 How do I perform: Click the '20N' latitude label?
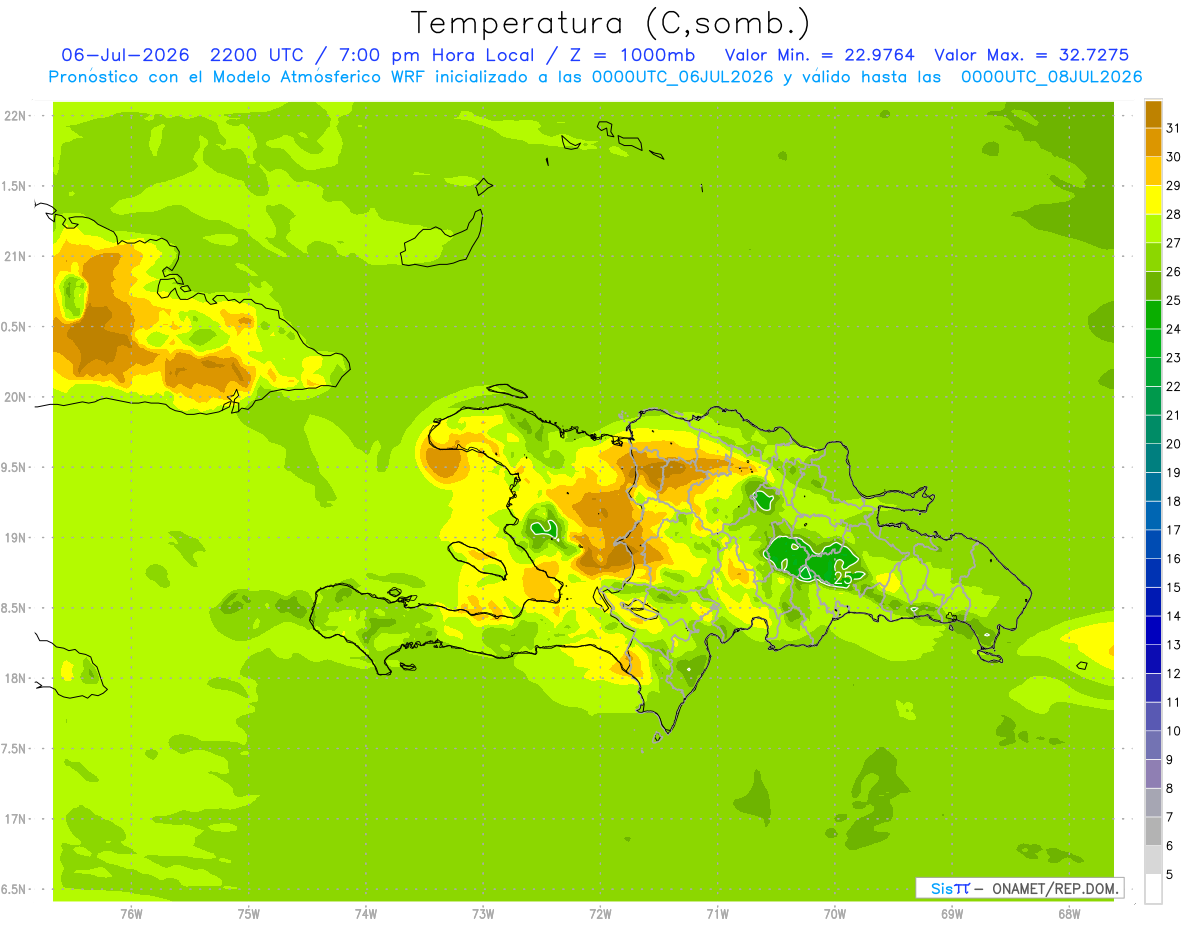[15, 398]
